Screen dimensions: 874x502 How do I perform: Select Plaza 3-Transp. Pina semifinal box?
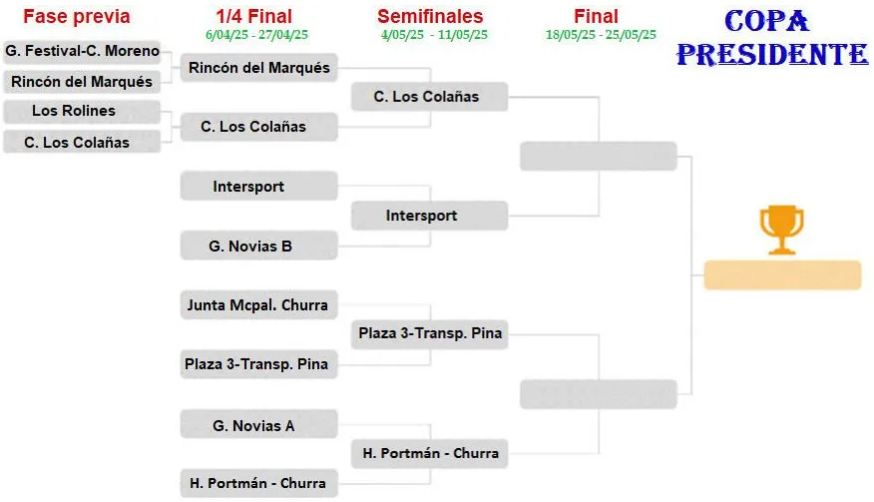tap(429, 334)
